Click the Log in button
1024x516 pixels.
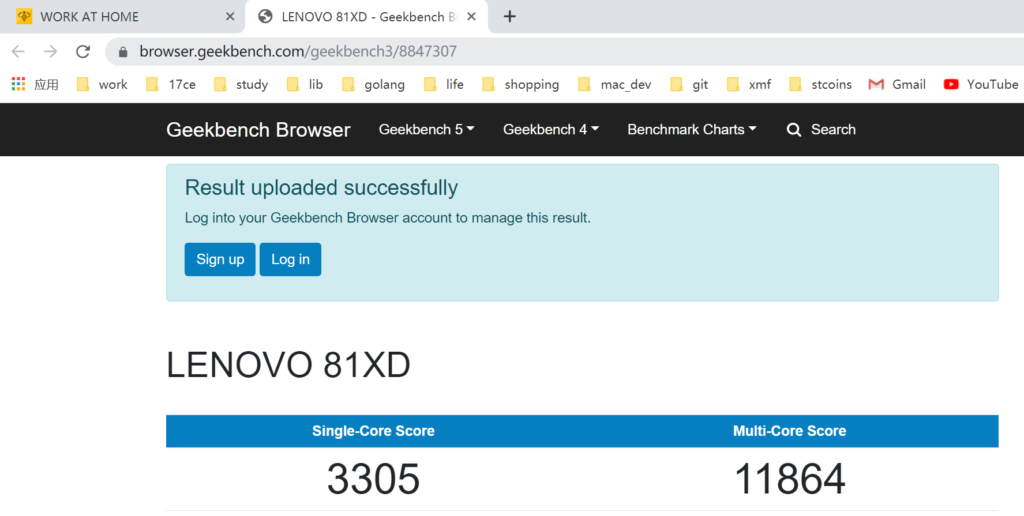click(x=290, y=259)
